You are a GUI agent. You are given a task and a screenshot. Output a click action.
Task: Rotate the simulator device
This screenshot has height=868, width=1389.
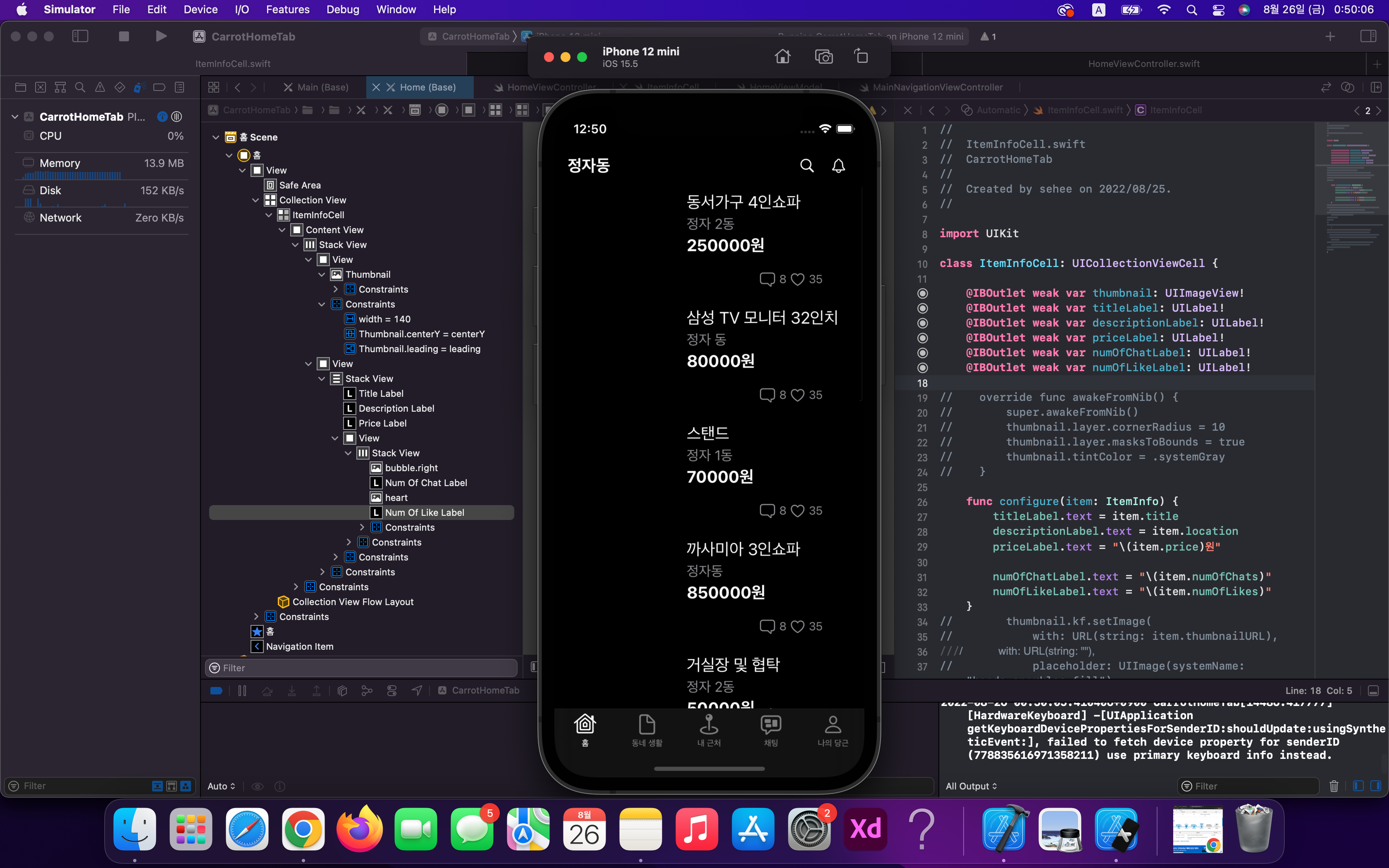coord(861,56)
